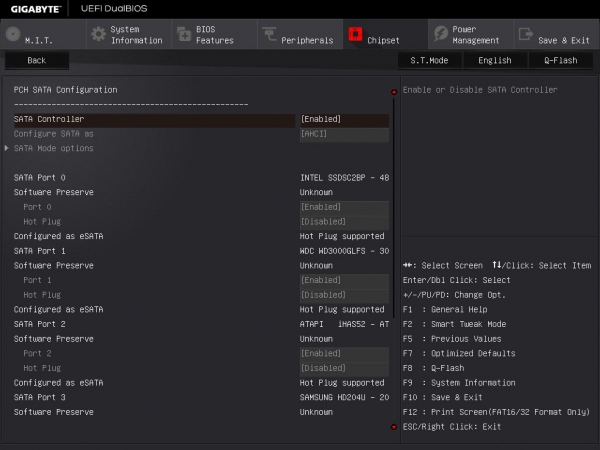Click the PCH SATA Configuration heading

click(65, 90)
